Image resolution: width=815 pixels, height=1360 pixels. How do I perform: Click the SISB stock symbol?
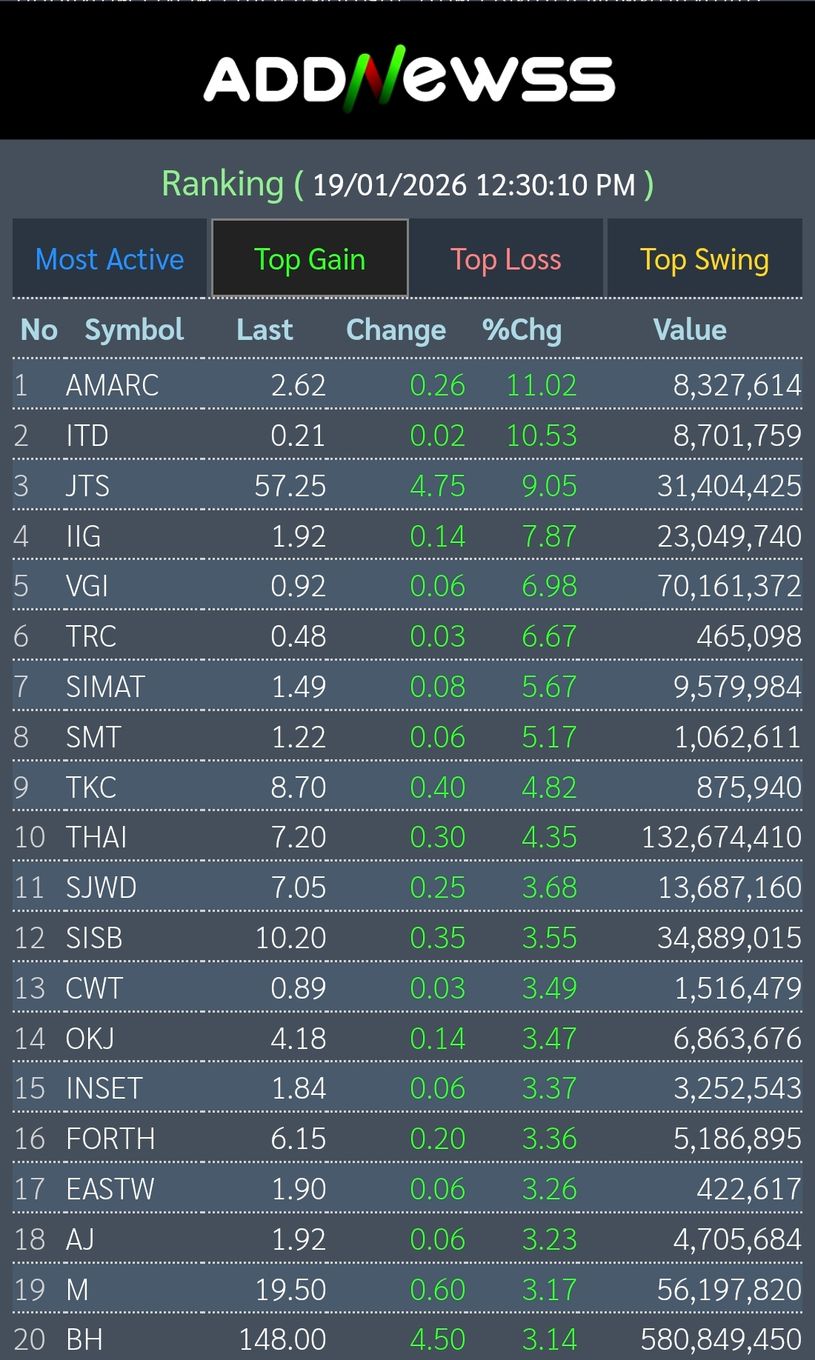click(x=94, y=938)
